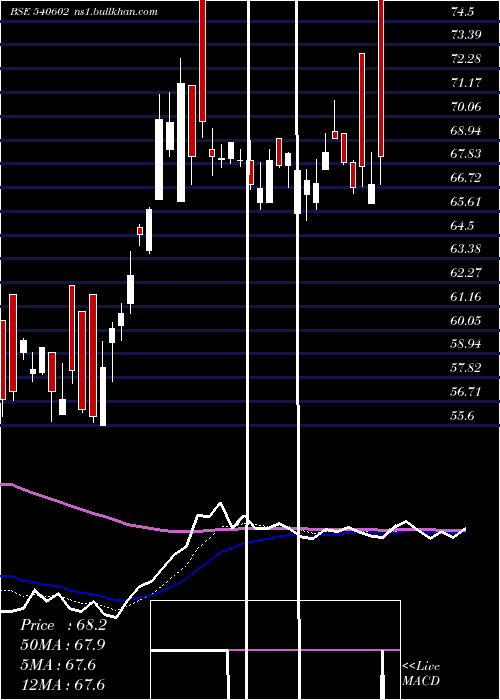This screenshot has height=700, width=500.
Task: Click the 55.6 price axis label
Action: 462,416
